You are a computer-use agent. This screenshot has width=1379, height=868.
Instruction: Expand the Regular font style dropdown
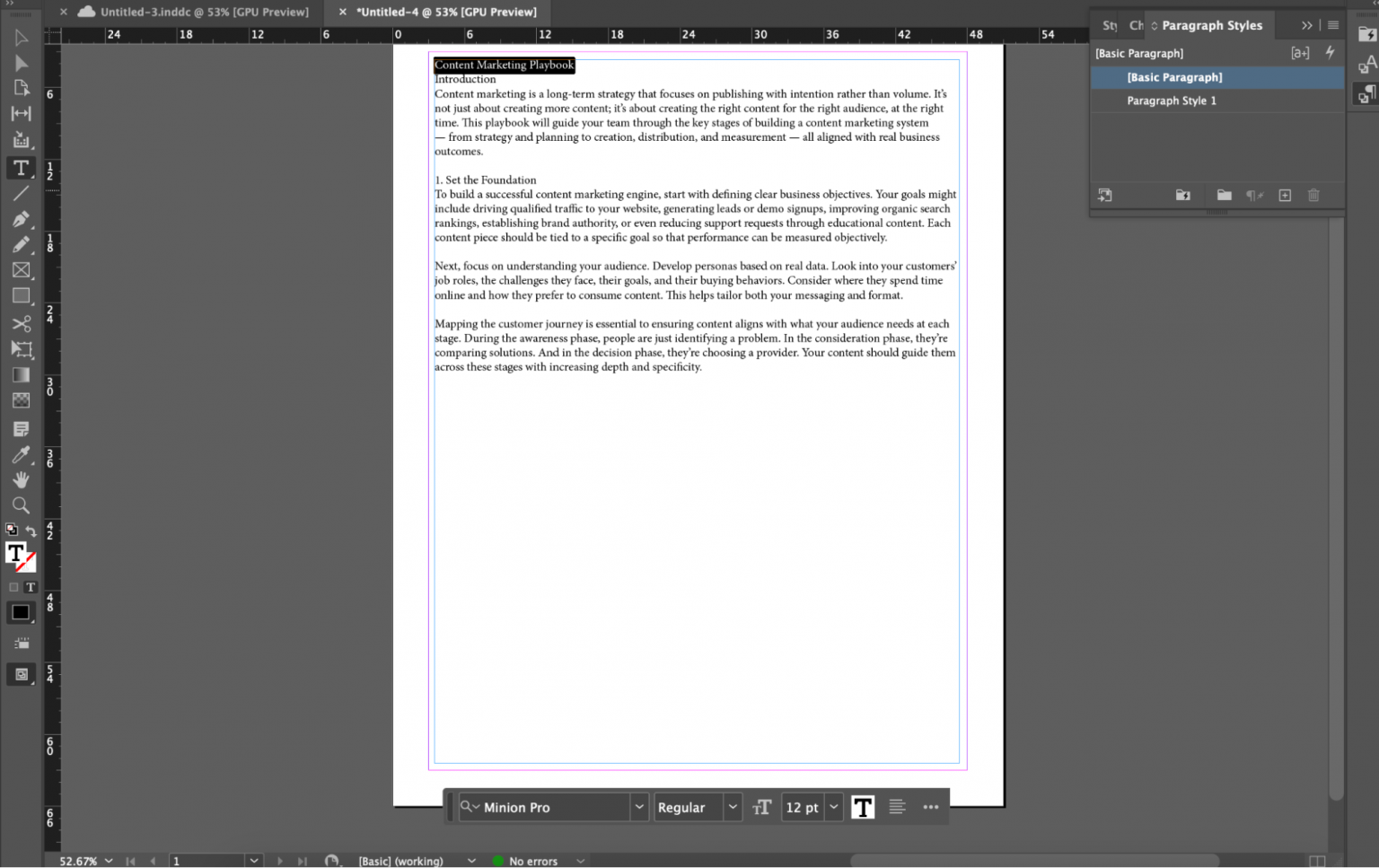point(733,807)
